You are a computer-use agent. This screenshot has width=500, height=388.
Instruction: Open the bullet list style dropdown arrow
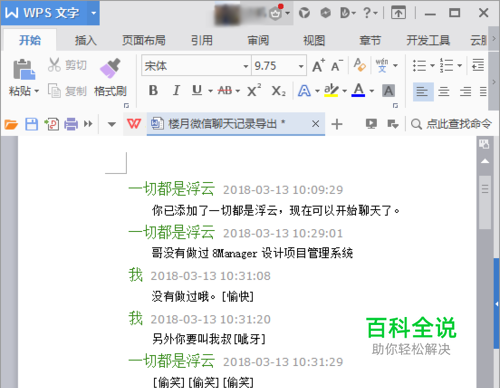click(432, 65)
